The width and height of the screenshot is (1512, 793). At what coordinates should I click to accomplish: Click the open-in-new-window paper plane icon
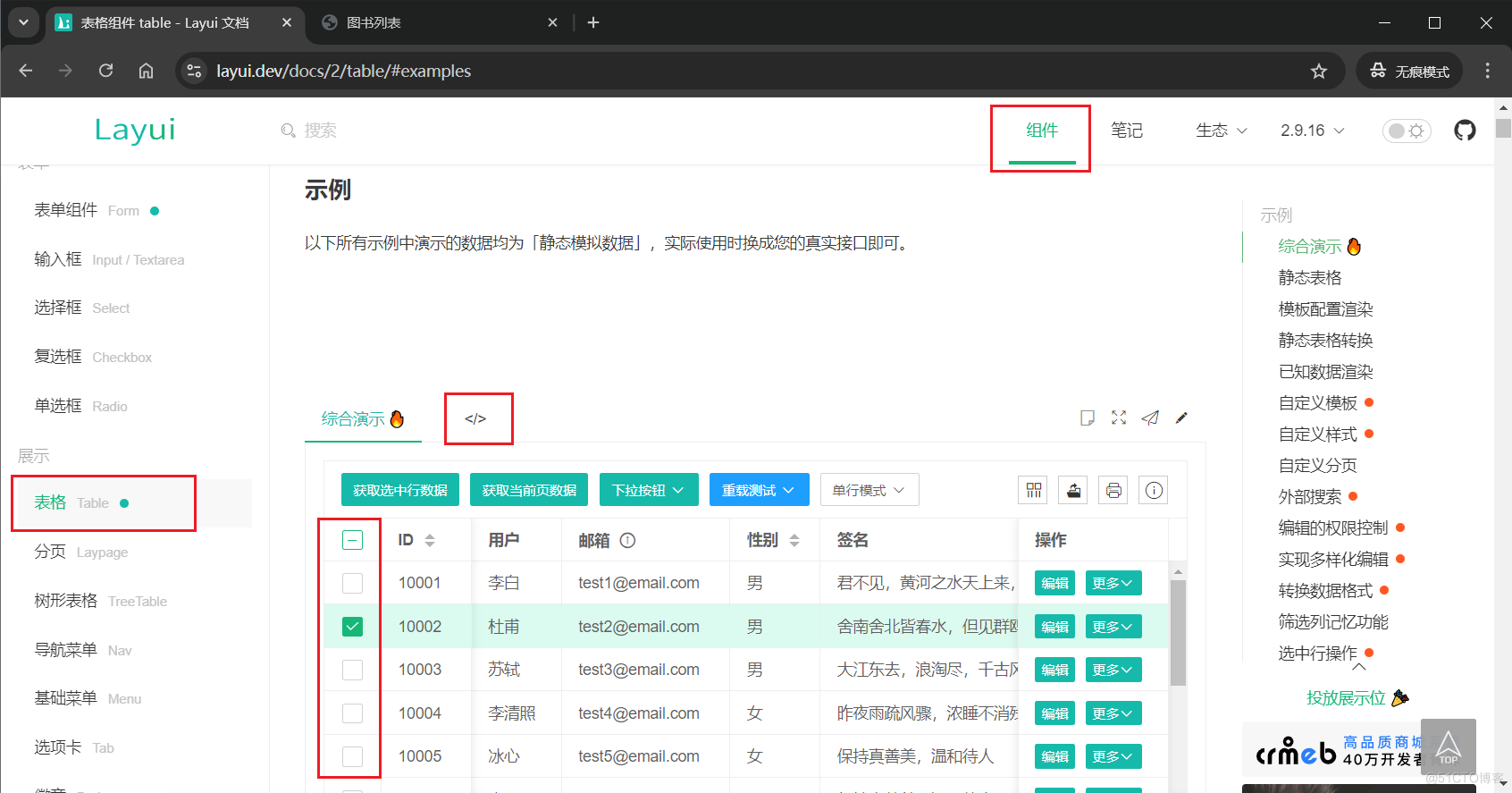[x=1150, y=418]
